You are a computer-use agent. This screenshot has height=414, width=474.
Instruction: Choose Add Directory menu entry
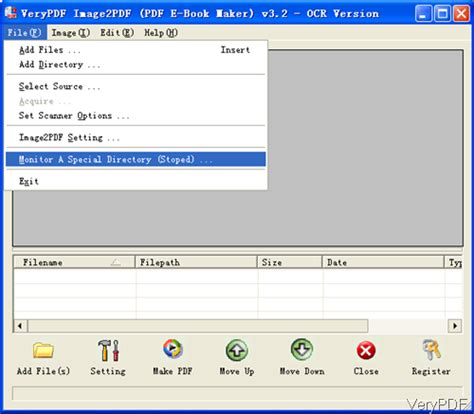coord(136,65)
